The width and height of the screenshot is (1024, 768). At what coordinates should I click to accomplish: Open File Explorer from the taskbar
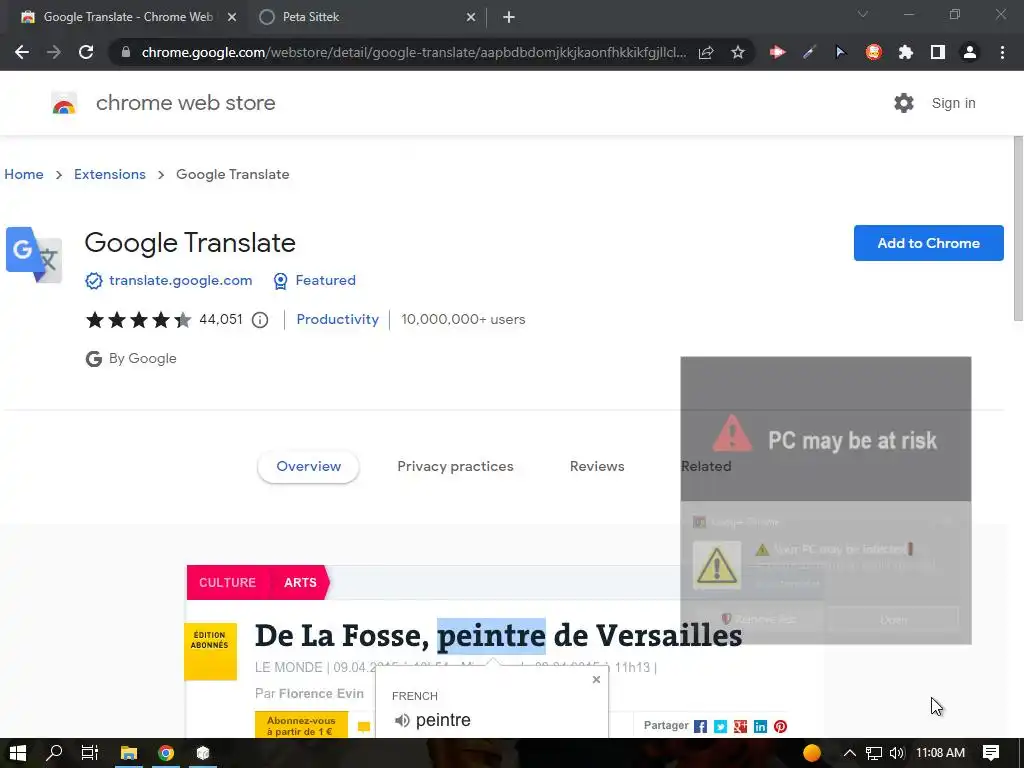(x=129, y=753)
